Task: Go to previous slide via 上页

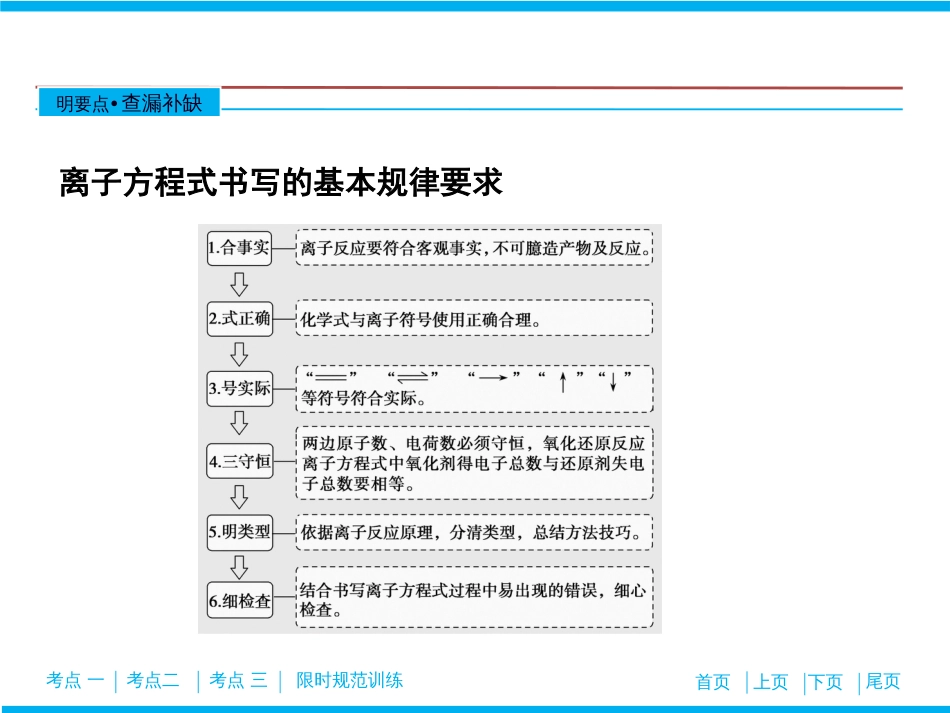Action: [770, 682]
